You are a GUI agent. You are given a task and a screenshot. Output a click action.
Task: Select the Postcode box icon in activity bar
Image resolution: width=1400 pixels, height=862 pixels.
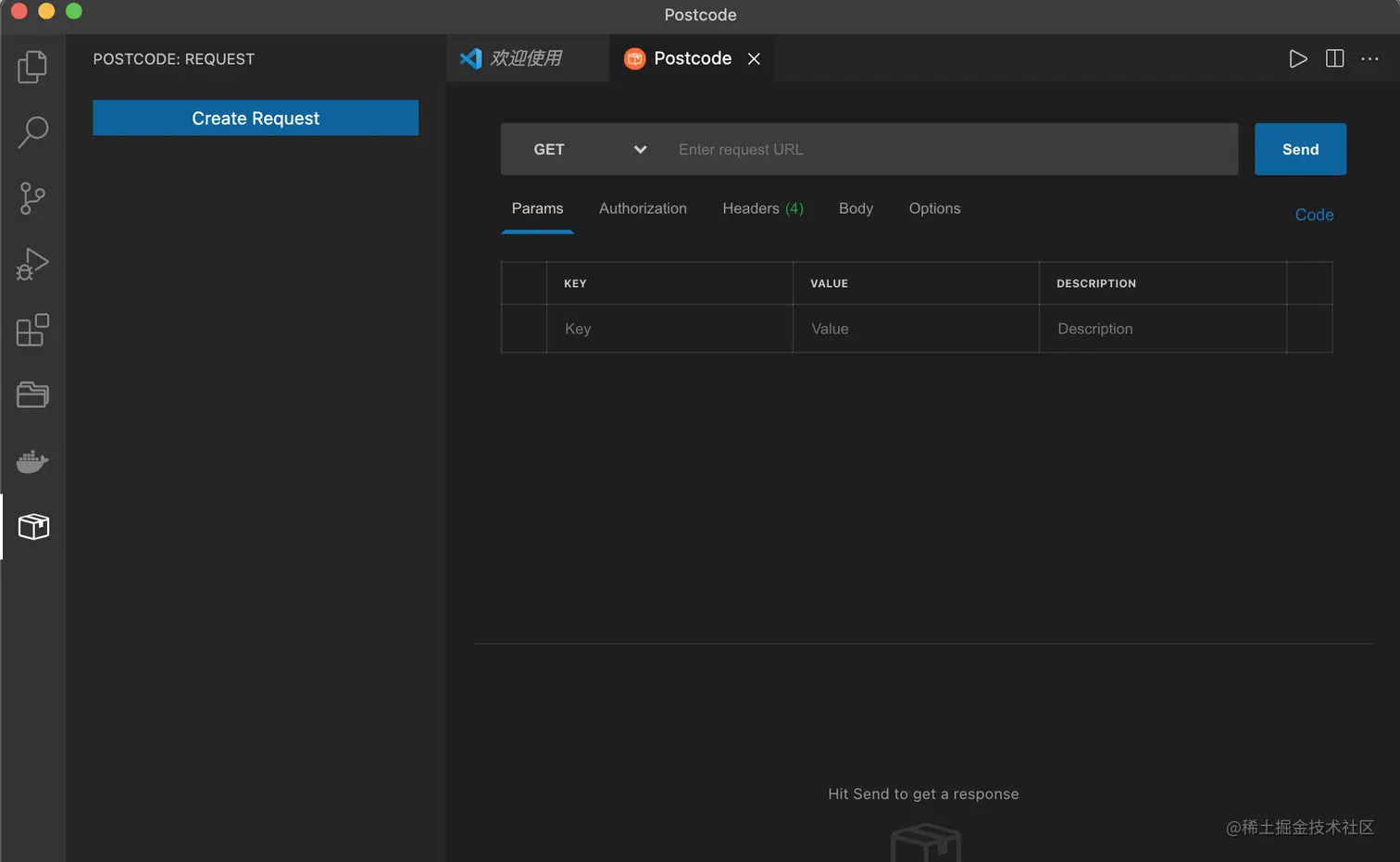(33, 527)
